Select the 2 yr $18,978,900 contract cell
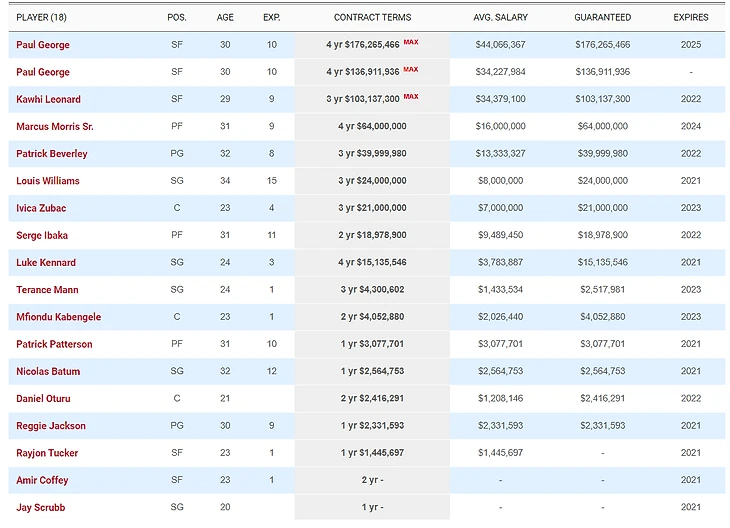 [372, 235]
